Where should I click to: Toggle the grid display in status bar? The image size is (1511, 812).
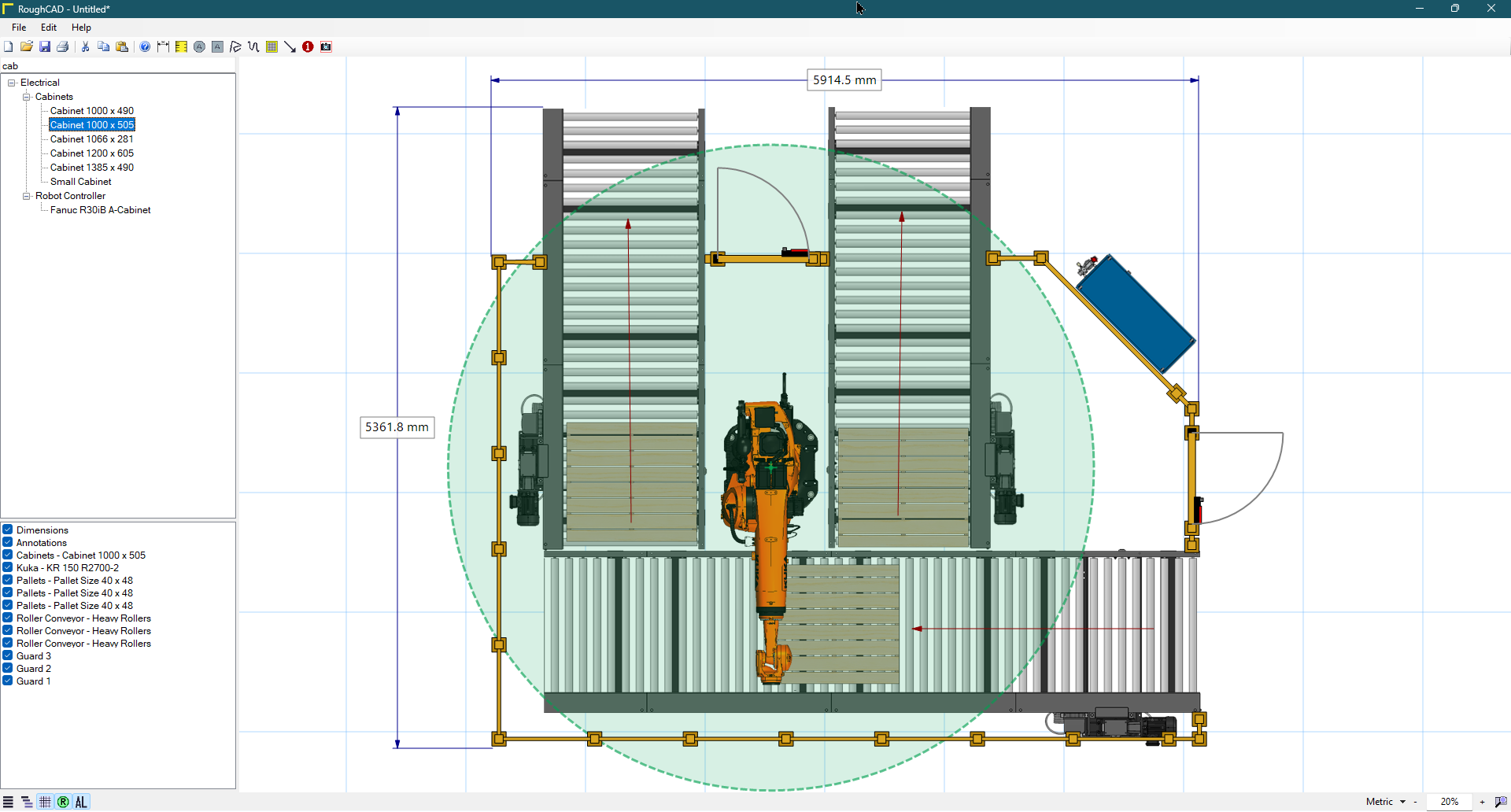coord(45,802)
